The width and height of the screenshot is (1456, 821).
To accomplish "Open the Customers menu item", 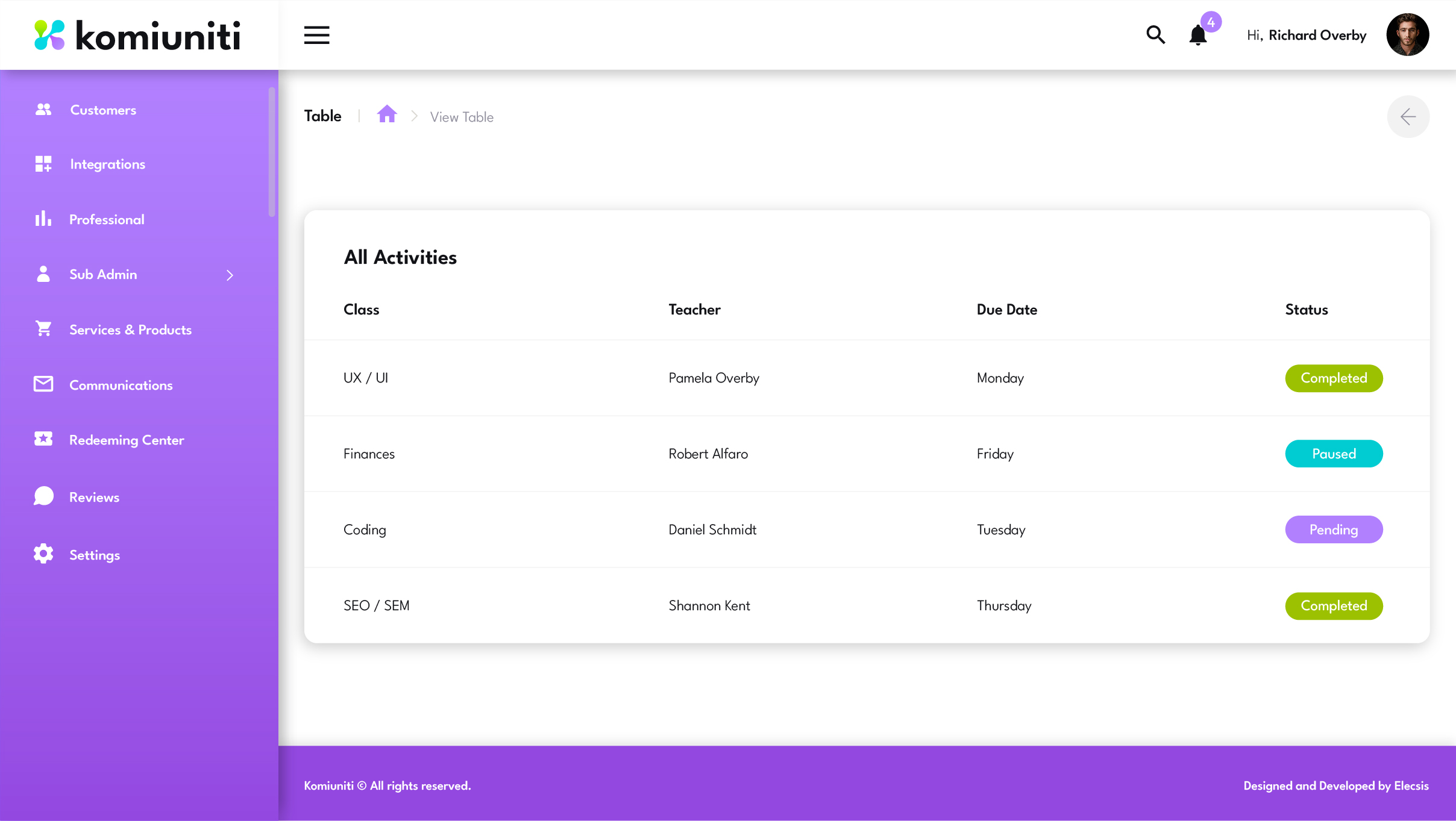I will click(x=103, y=110).
